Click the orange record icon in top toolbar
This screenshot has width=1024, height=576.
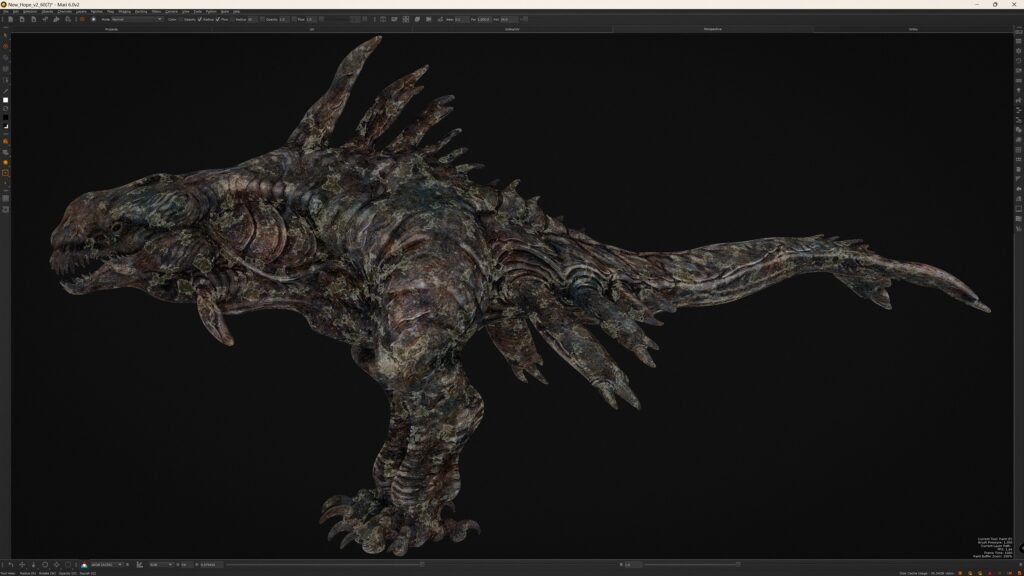(82, 19)
